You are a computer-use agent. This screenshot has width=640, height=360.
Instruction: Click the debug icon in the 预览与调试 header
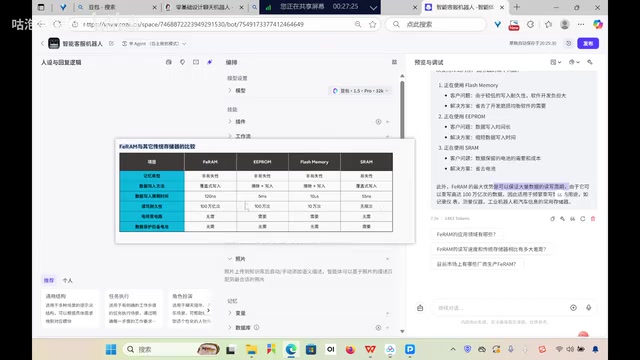click(x=590, y=62)
